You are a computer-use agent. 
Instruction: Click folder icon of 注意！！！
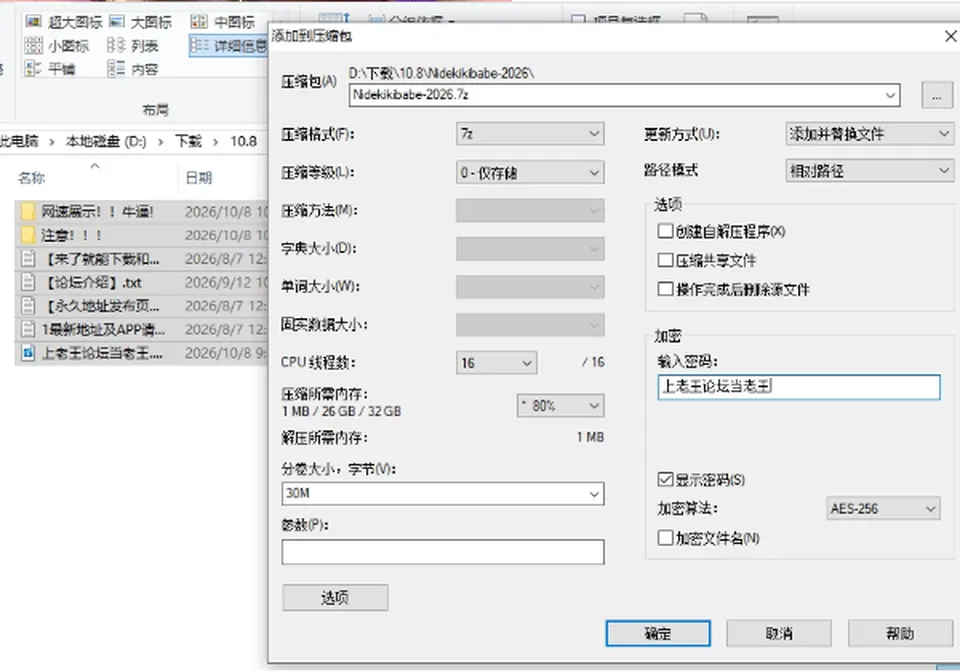coord(28,235)
